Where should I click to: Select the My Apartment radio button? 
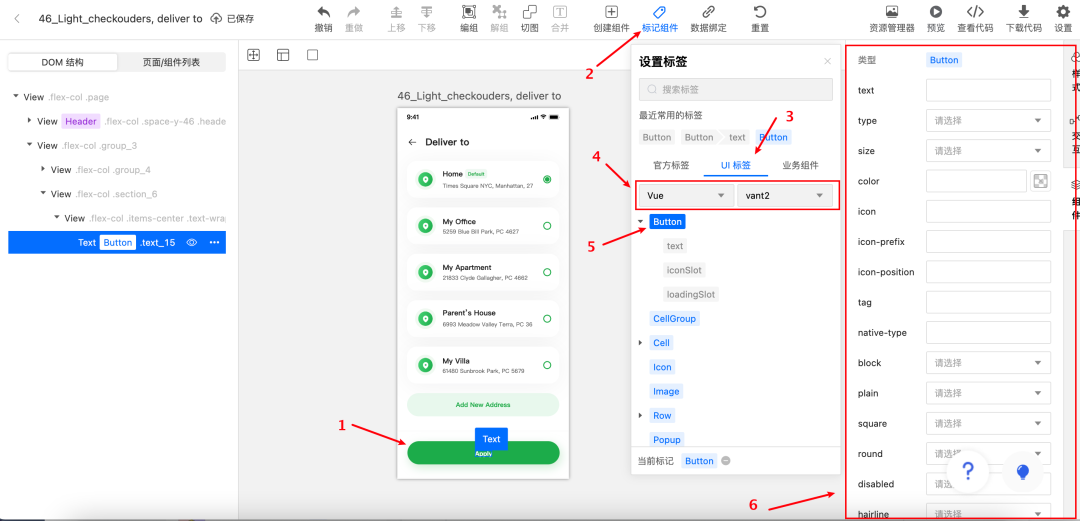coord(547,272)
